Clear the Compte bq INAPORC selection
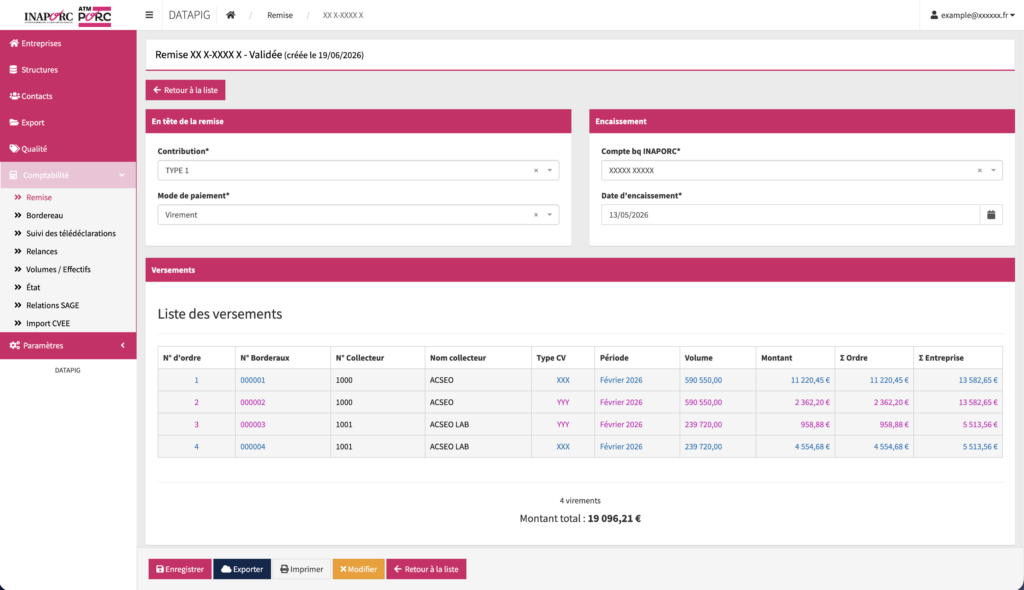Image resolution: width=1024 pixels, height=590 pixels. point(980,171)
